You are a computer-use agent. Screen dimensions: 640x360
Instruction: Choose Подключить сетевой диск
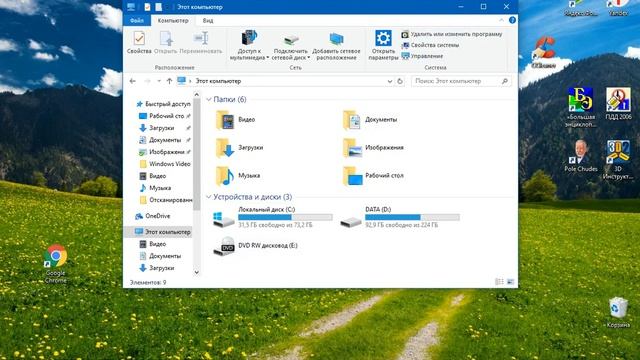pyautogui.click(x=291, y=46)
